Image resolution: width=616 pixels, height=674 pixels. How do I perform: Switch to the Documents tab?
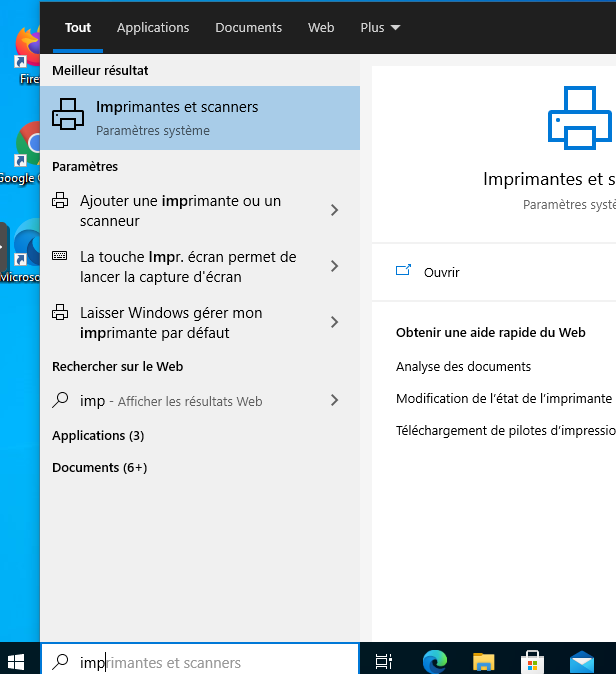pyautogui.click(x=248, y=28)
